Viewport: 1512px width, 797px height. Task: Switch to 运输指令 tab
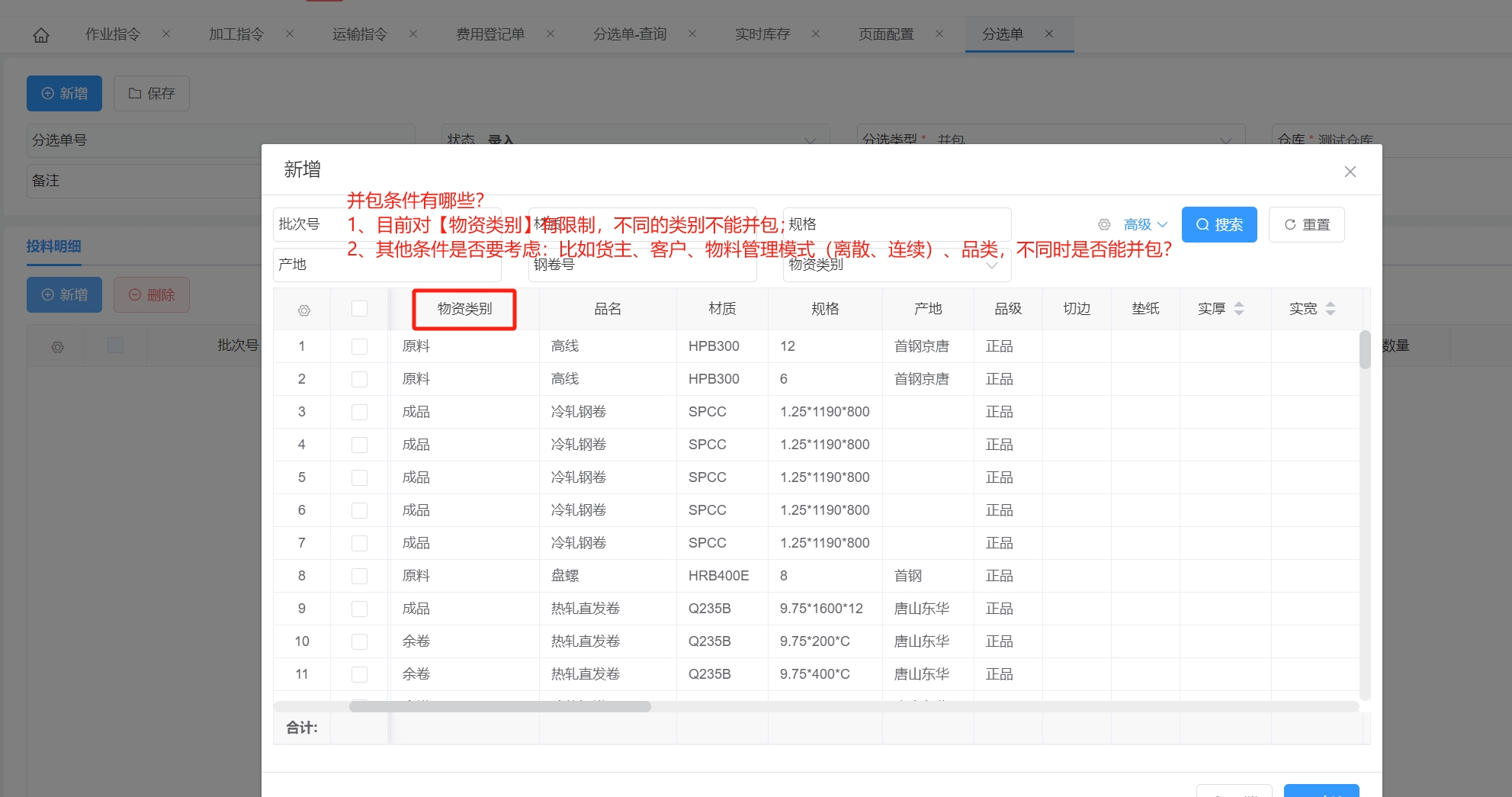coord(360,34)
